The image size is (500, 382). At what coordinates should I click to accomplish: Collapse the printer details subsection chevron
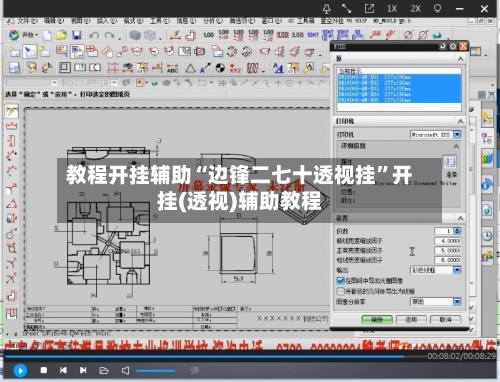point(456,146)
